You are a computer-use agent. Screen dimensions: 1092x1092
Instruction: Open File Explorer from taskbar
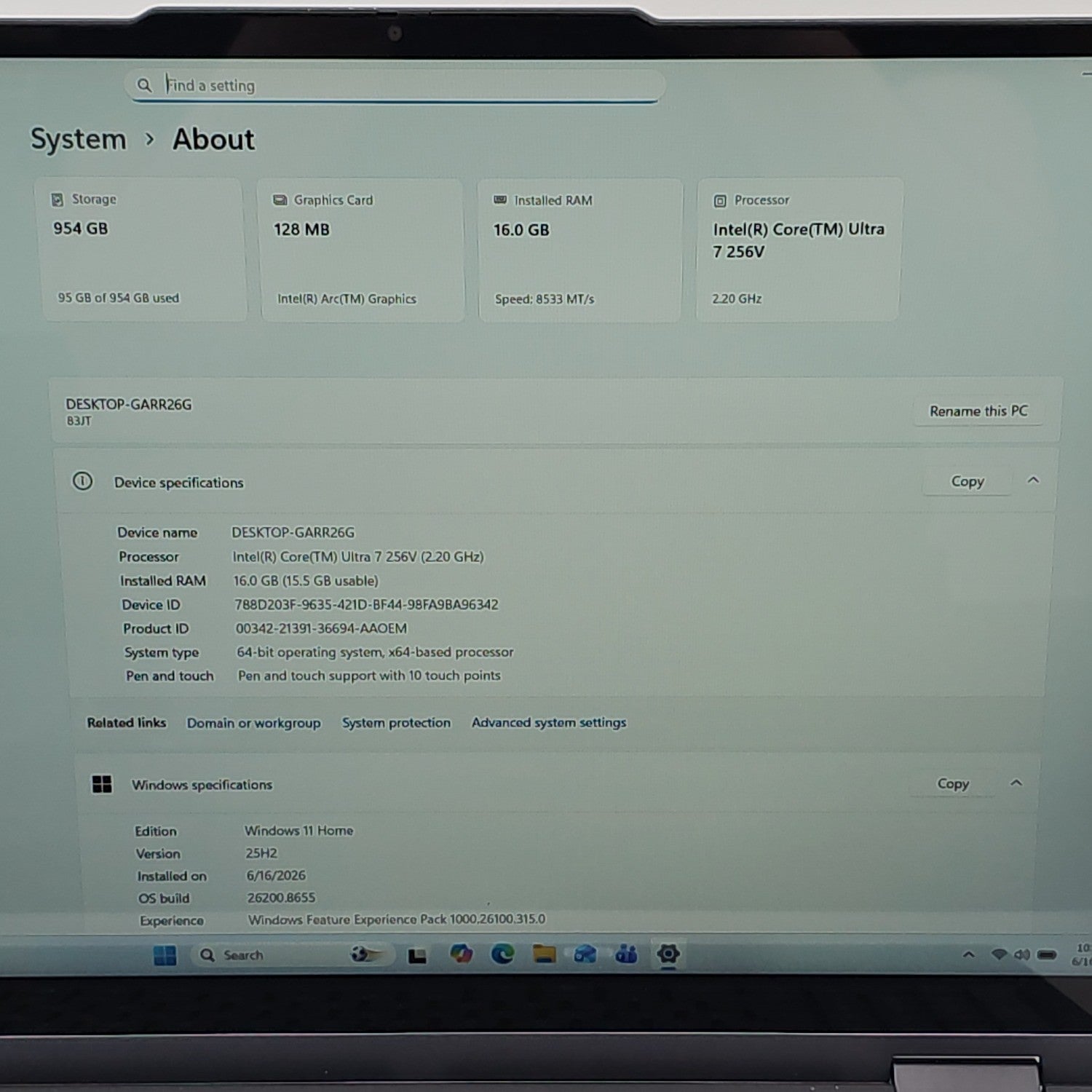[x=544, y=954]
